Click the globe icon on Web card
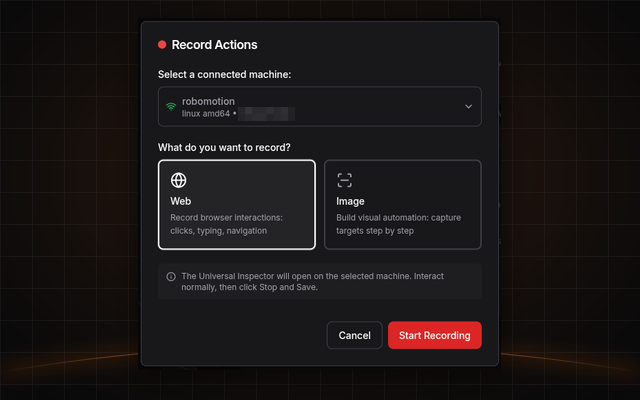 (x=178, y=180)
